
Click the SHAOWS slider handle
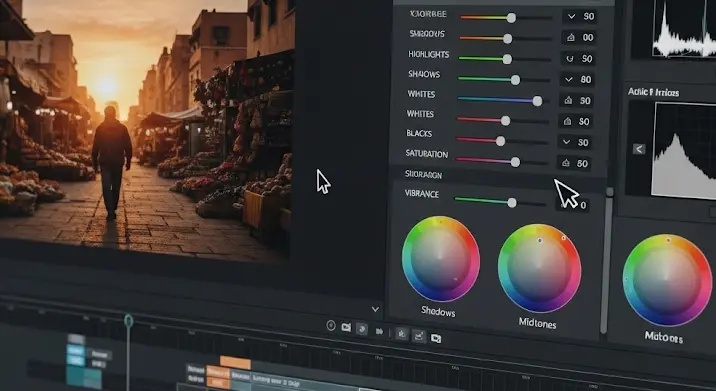pos(516,80)
